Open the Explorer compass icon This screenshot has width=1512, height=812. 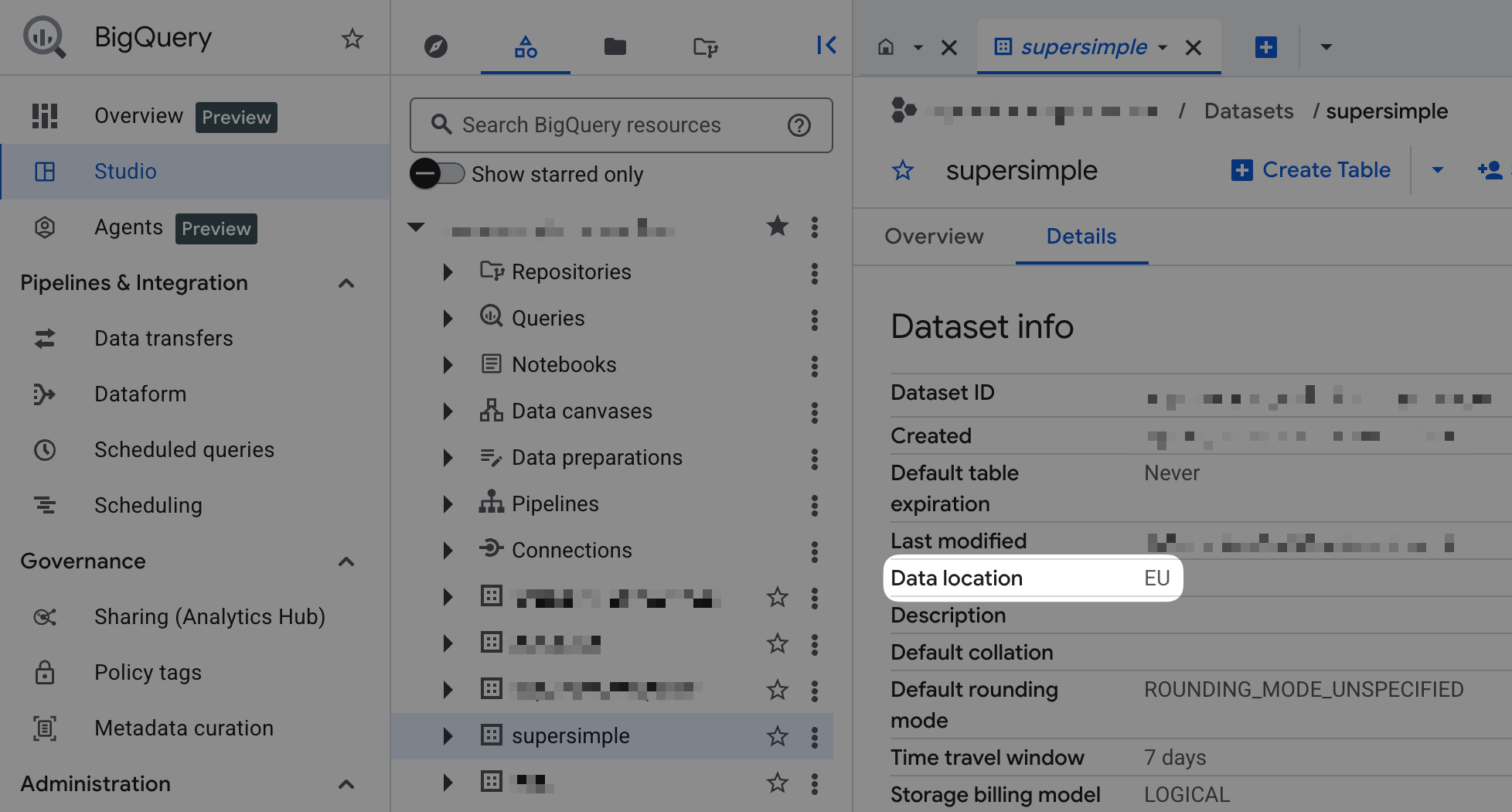436,46
